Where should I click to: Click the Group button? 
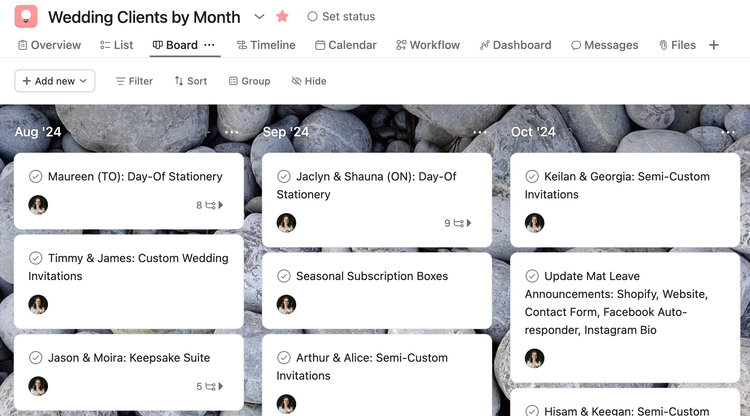(x=250, y=81)
